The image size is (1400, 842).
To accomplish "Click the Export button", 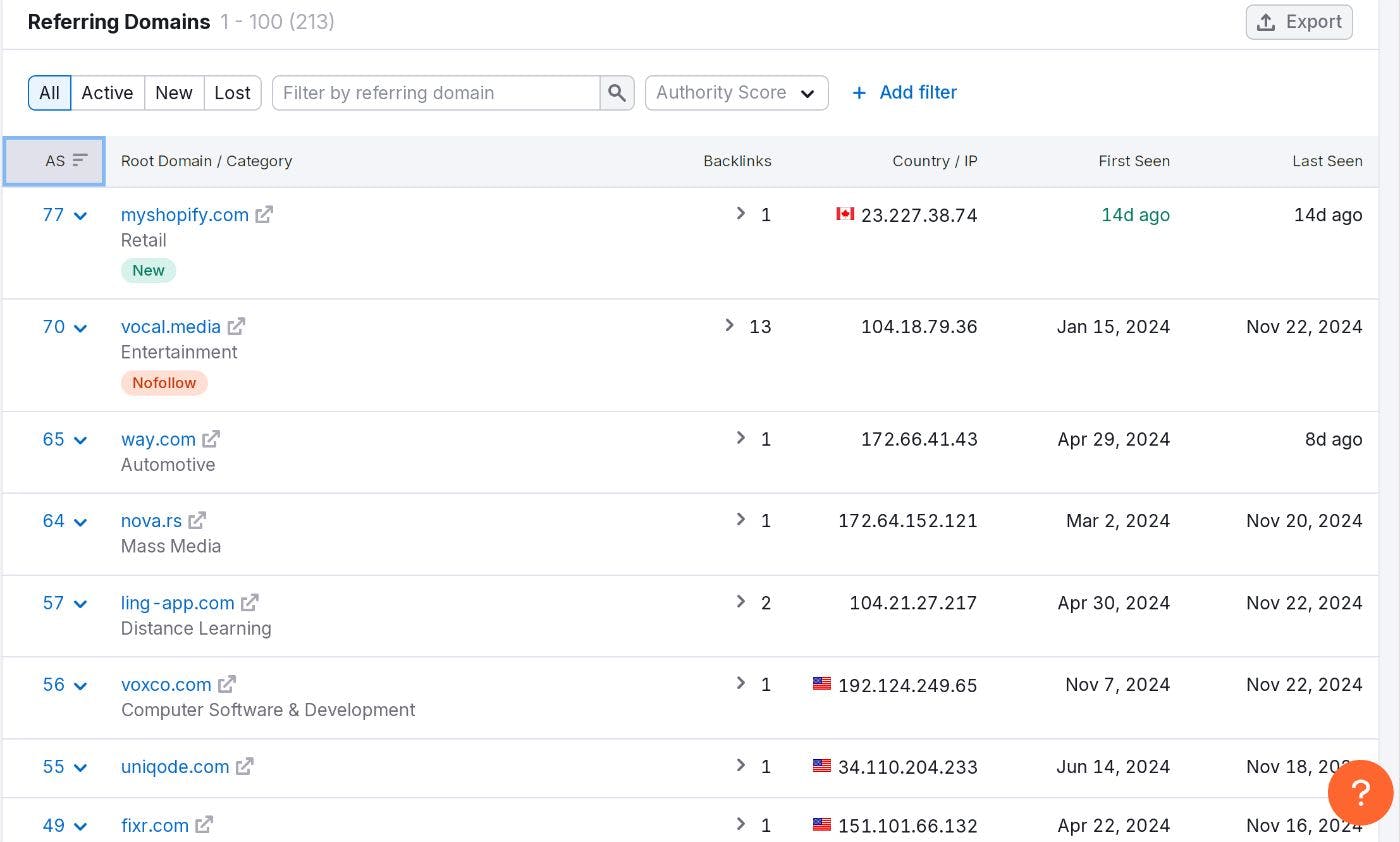I will click(x=1299, y=22).
